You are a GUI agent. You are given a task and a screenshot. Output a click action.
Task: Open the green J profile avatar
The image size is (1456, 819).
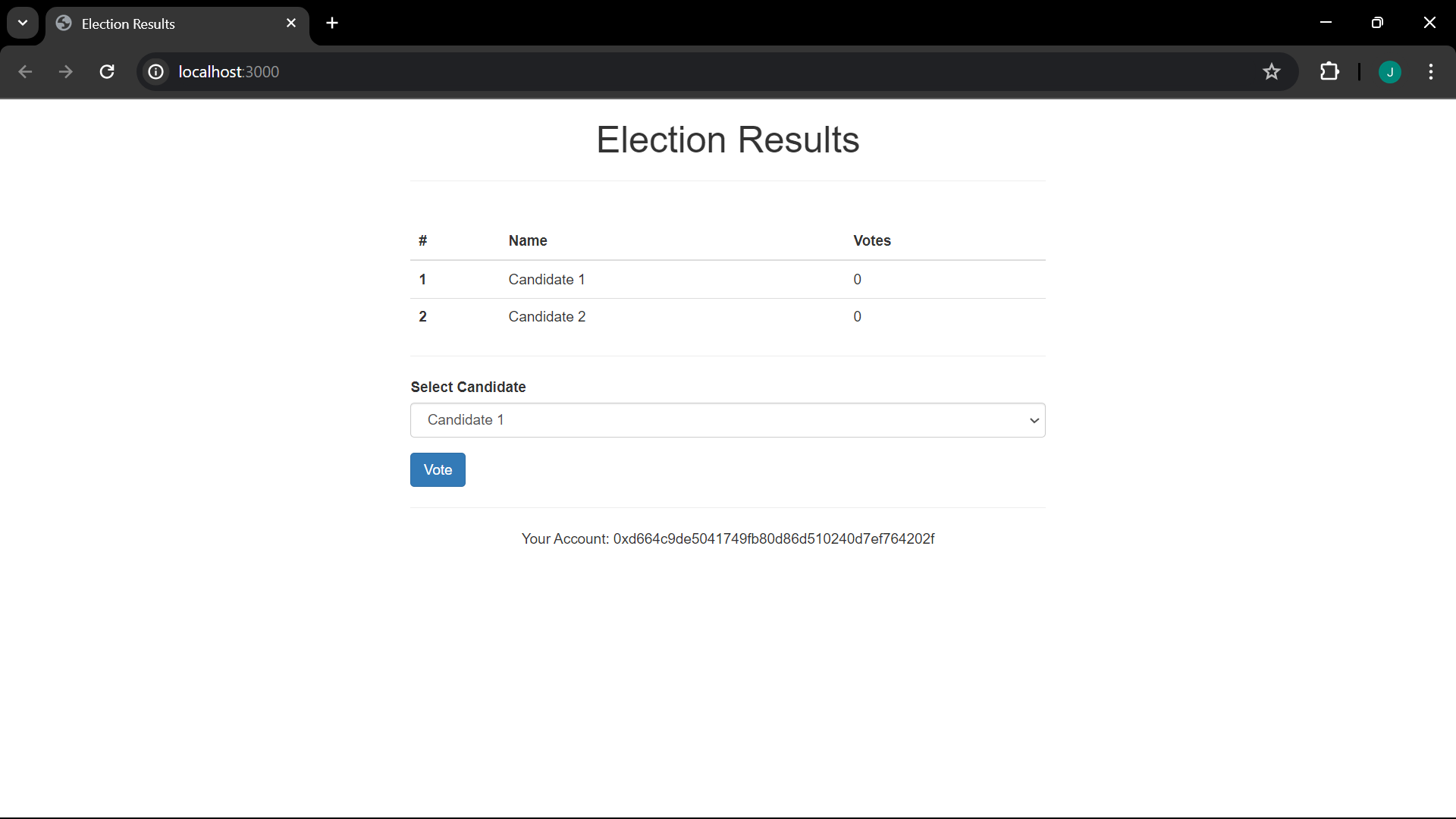(x=1389, y=72)
